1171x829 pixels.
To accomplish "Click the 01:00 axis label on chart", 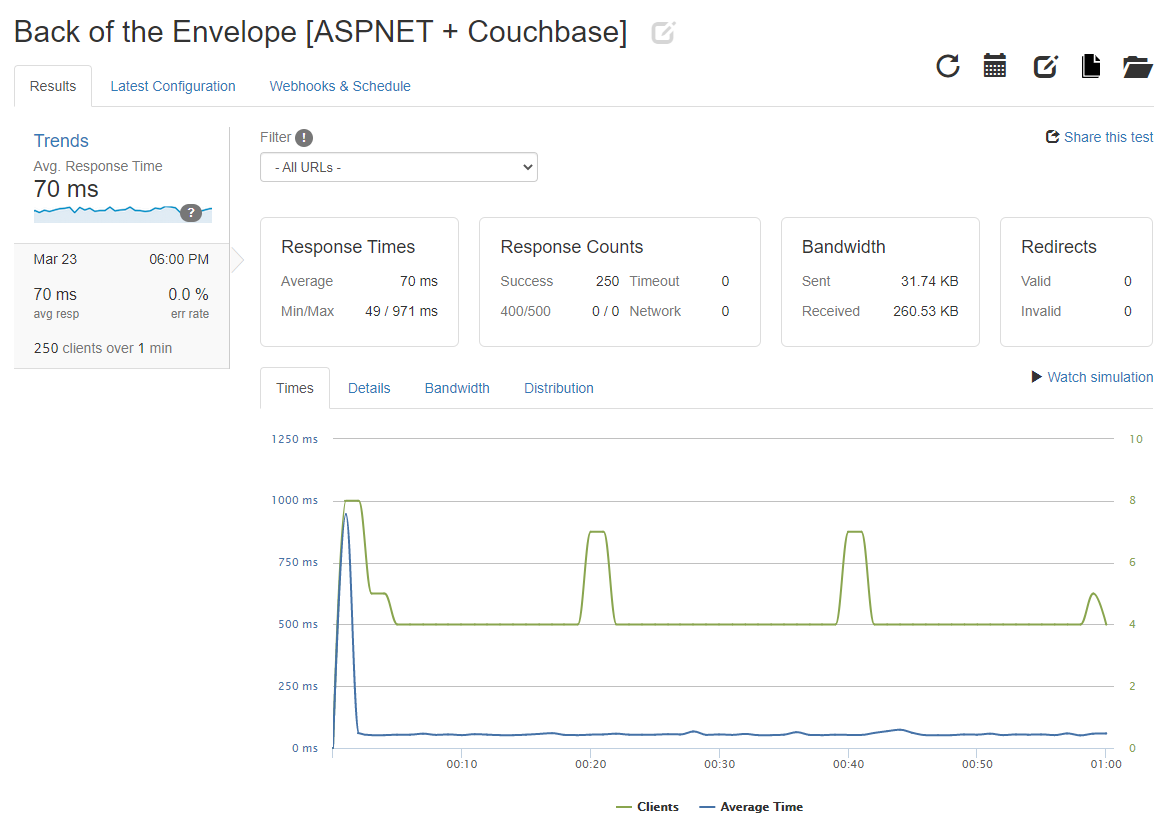I will coord(1106,764).
